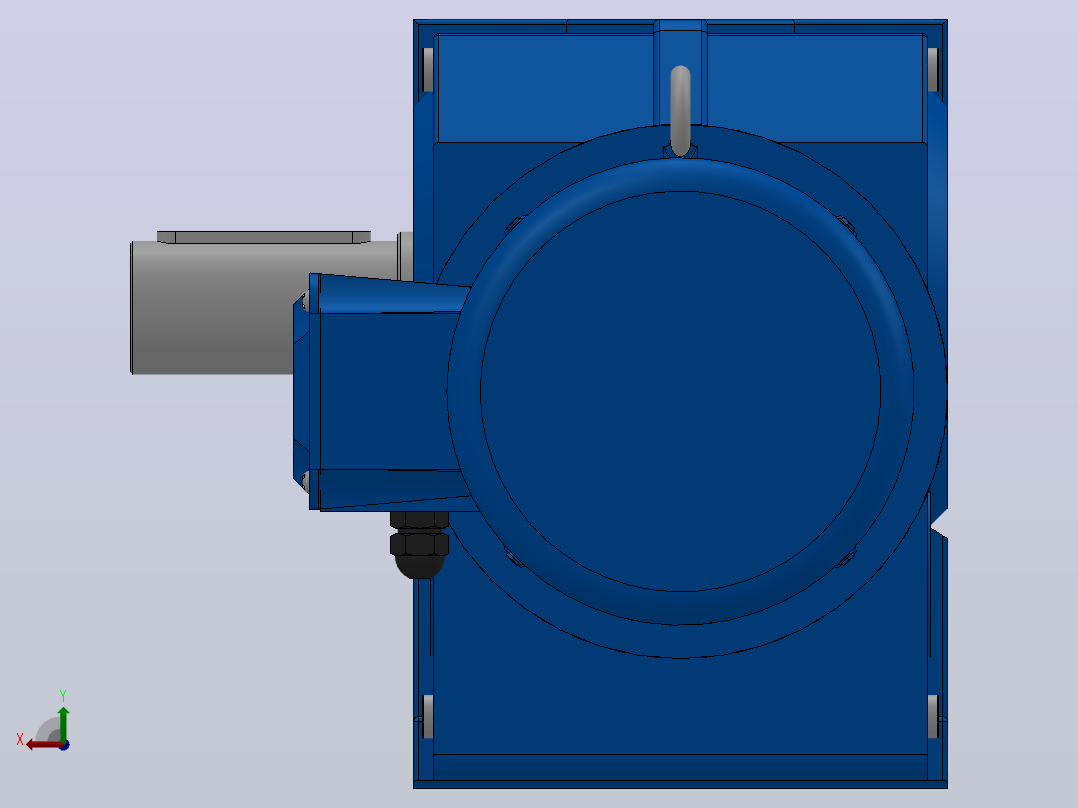1078x808 pixels.
Task: Select the gray output shaft cylinder
Action: tap(212, 307)
